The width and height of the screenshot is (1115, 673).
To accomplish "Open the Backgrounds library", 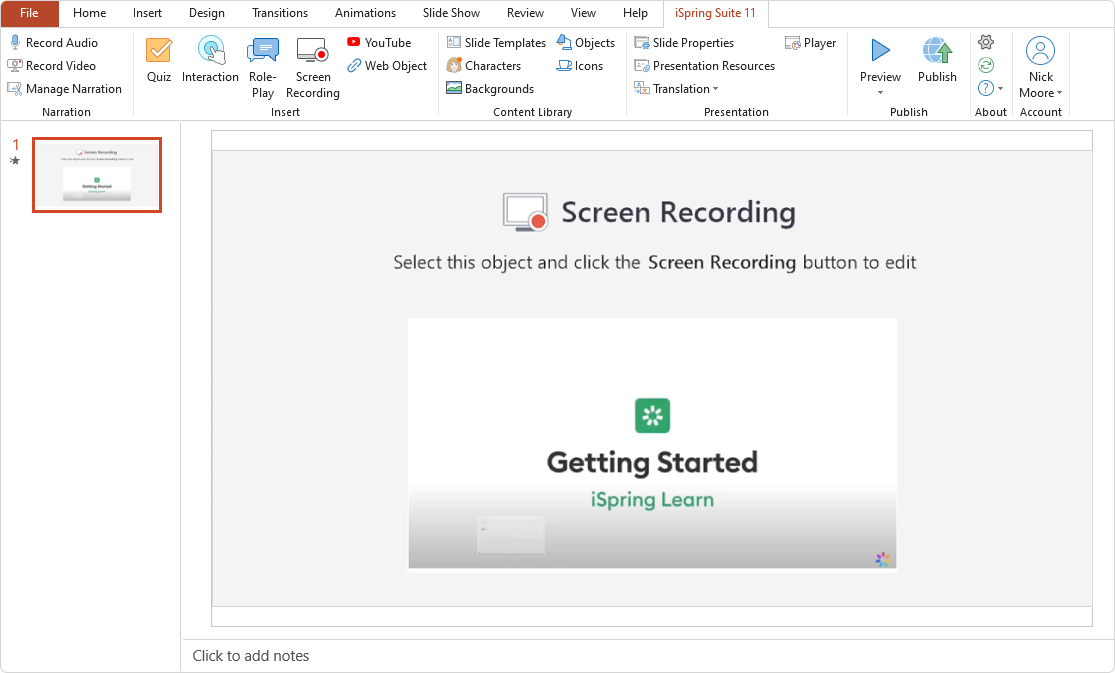I will pos(490,88).
